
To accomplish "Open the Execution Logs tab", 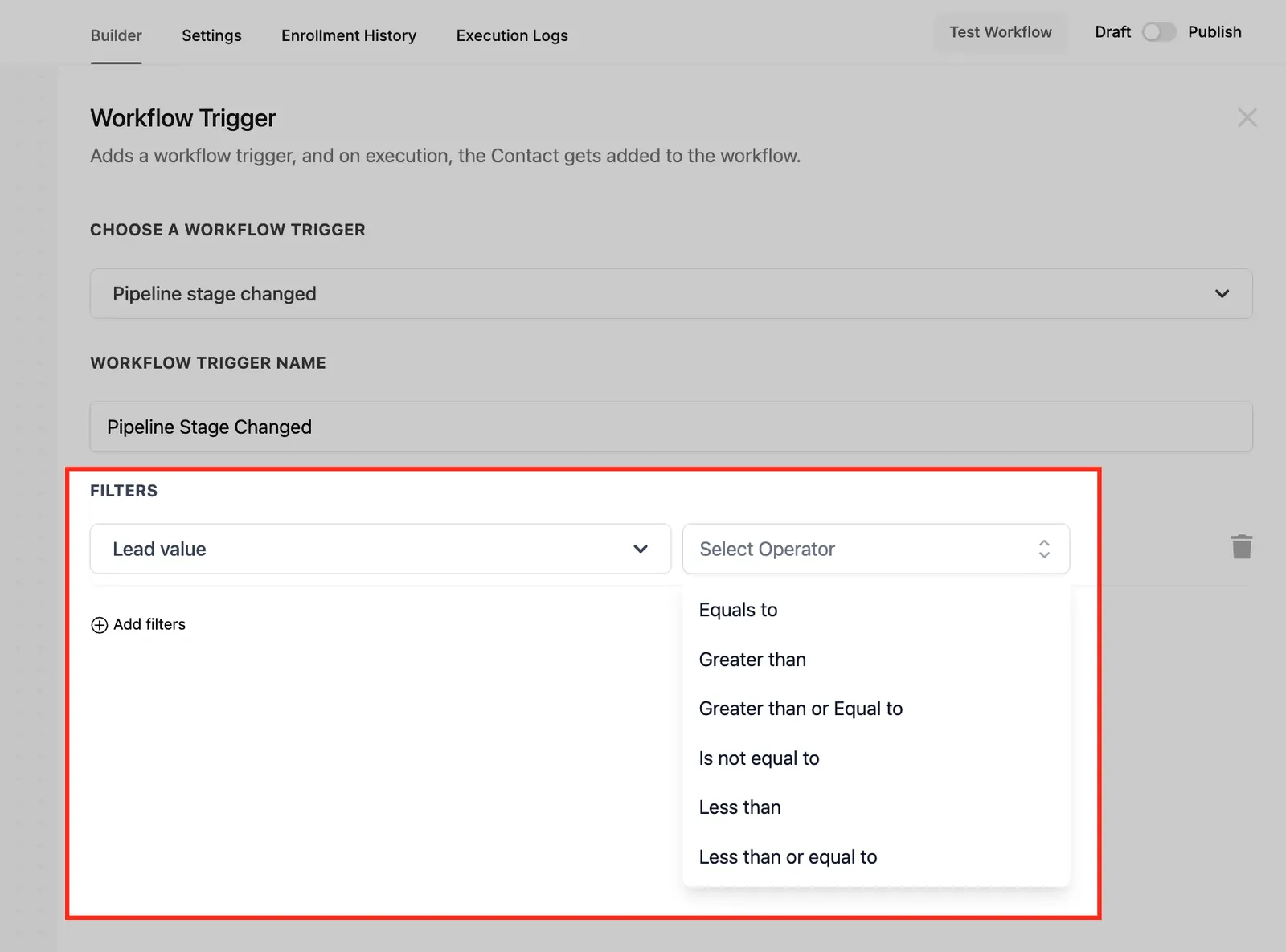I will point(512,35).
